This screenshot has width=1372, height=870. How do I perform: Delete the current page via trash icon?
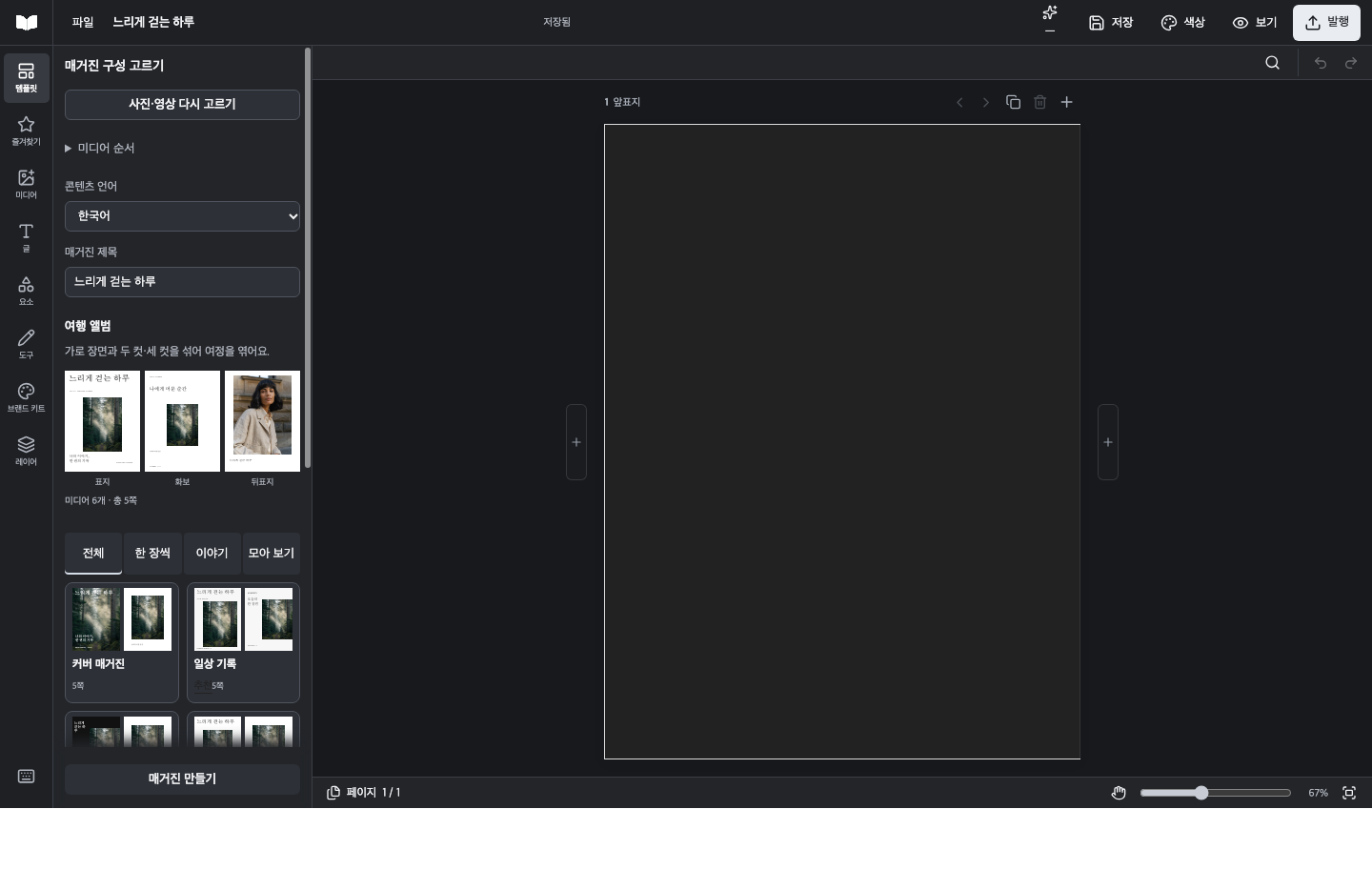point(1040,102)
